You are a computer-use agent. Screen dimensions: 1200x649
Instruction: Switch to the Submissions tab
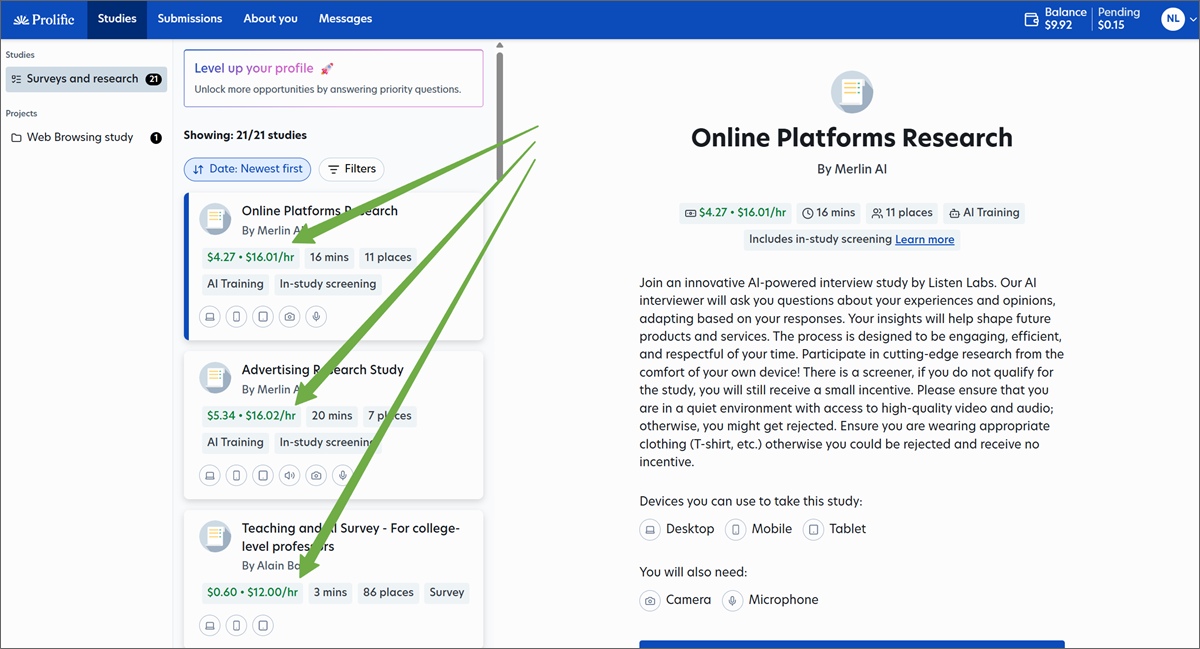pyautogui.click(x=189, y=18)
